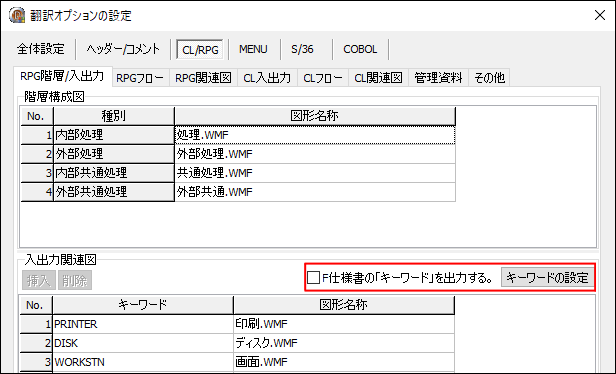
Task: Open the MENU section
Action: click(x=253, y=49)
